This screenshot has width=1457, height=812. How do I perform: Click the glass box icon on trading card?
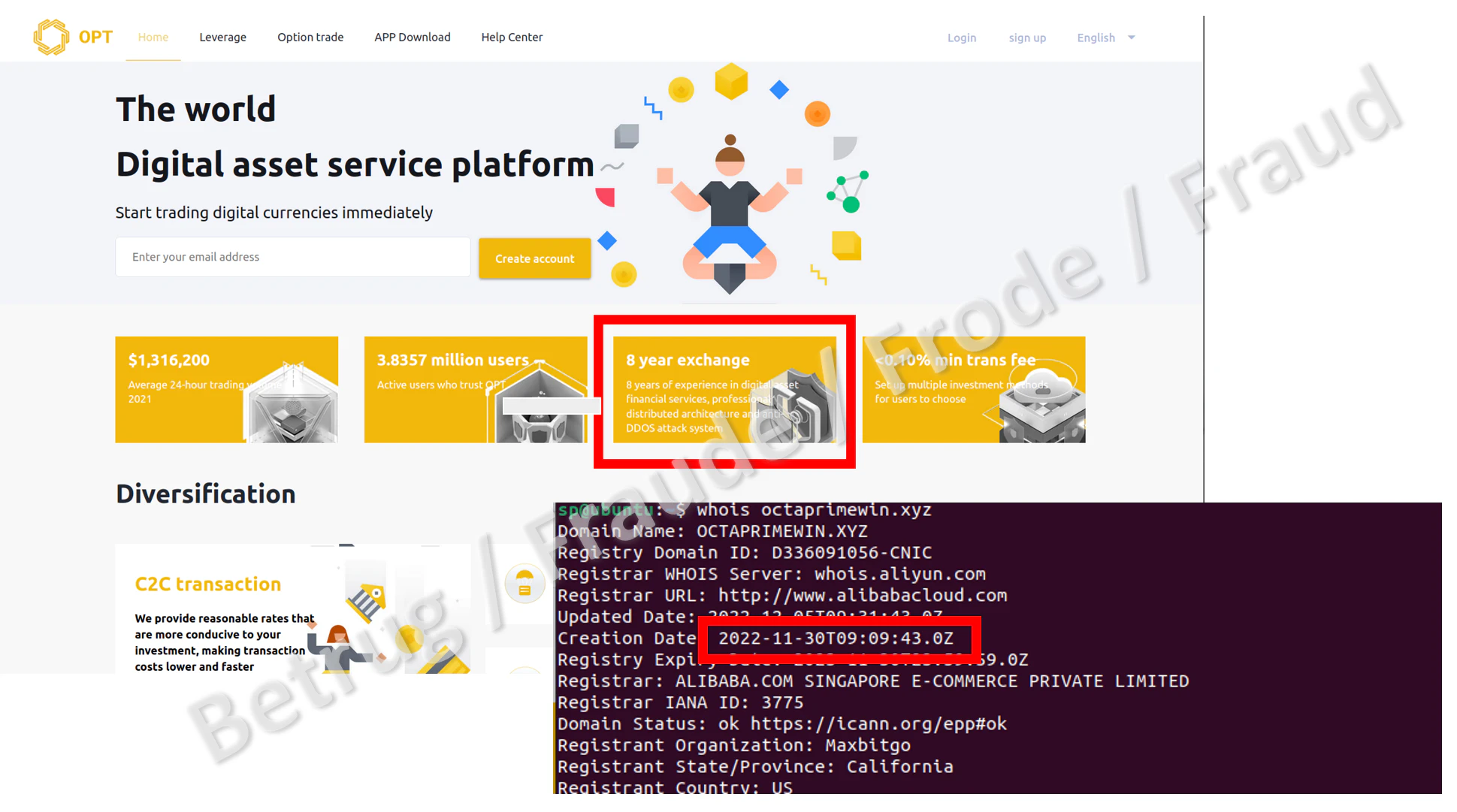[x=292, y=402]
